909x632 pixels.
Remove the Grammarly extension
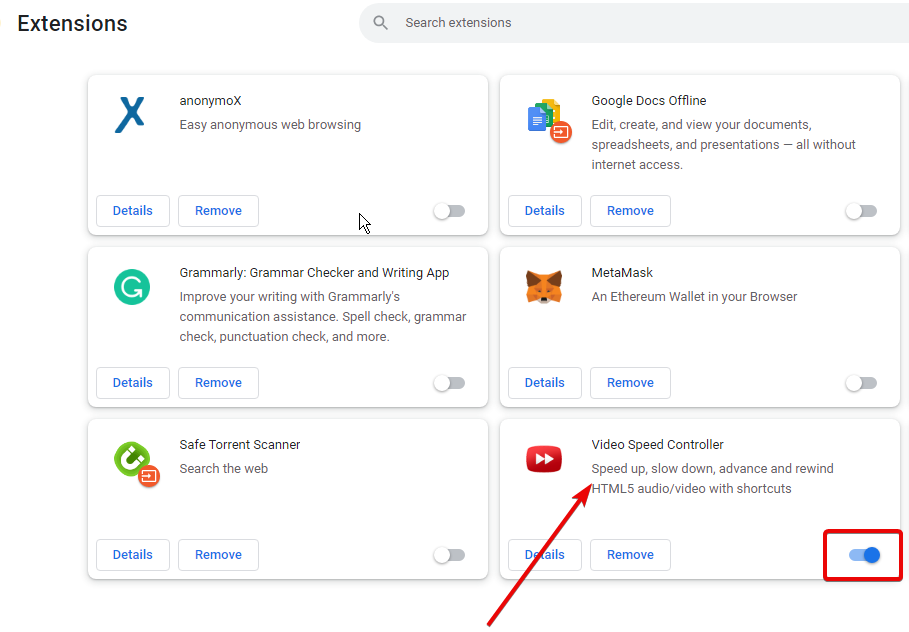pos(218,383)
